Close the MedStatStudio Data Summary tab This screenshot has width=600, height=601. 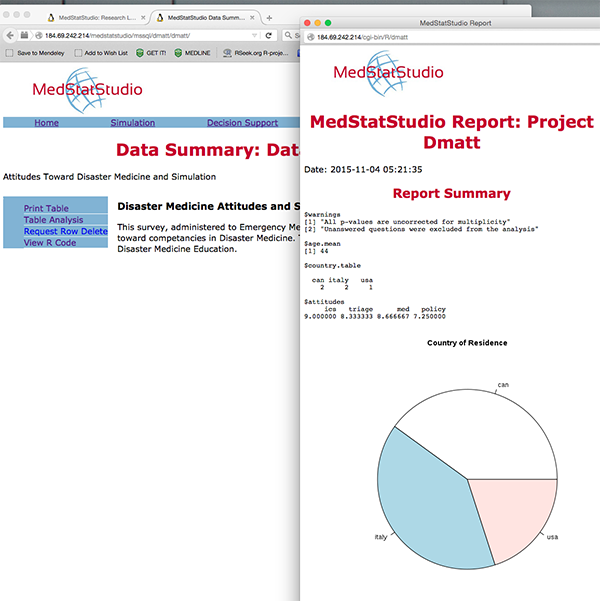252,18
